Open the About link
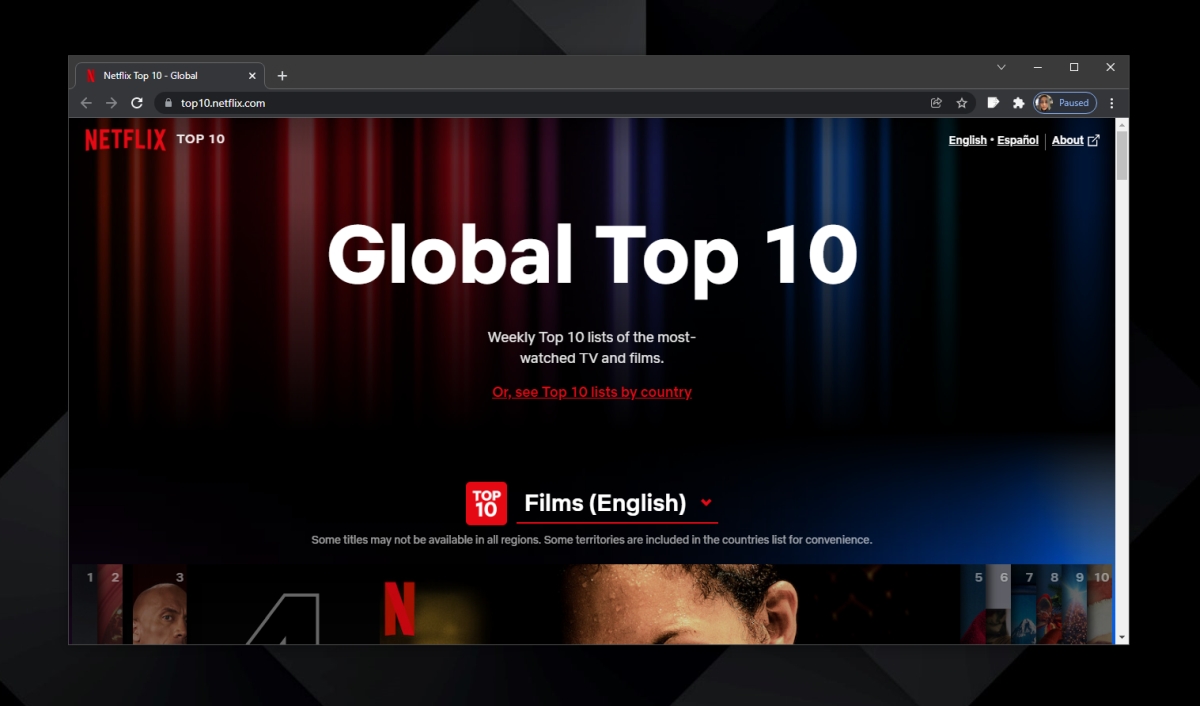1200x706 pixels. pos(1067,140)
